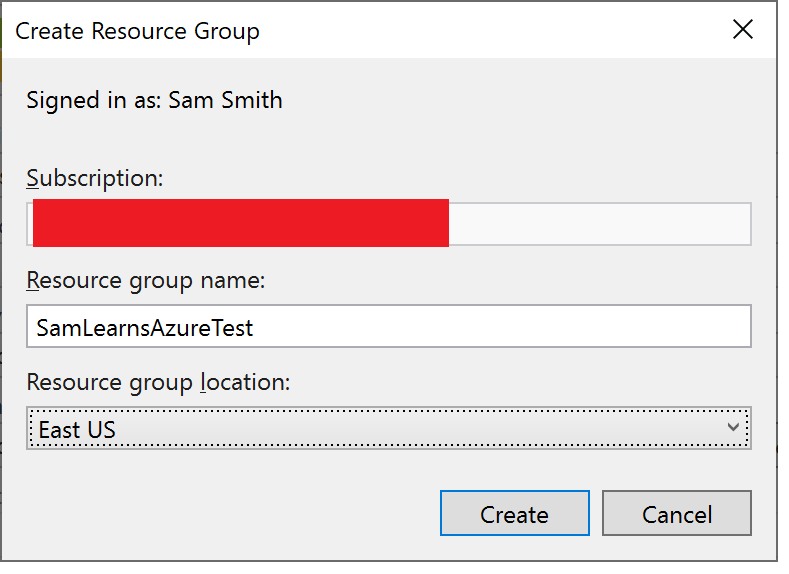Viewport: 789px width, 574px height.
Task: Select the East US text in dropdown
Action: [x=77, y=430]
